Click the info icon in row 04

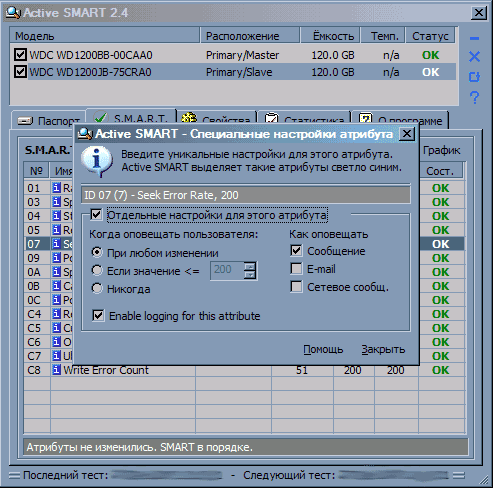coord(56,216)
